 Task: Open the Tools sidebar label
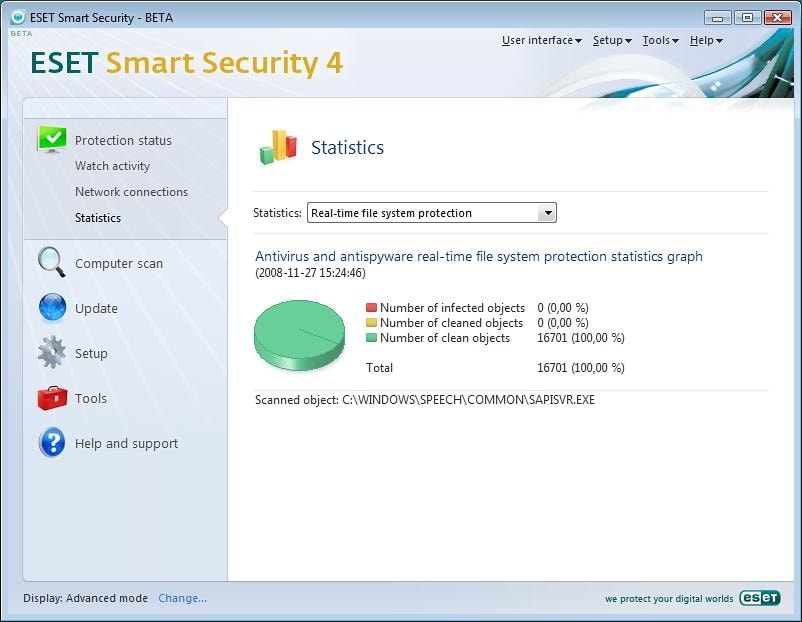click(x=91, y=398)
